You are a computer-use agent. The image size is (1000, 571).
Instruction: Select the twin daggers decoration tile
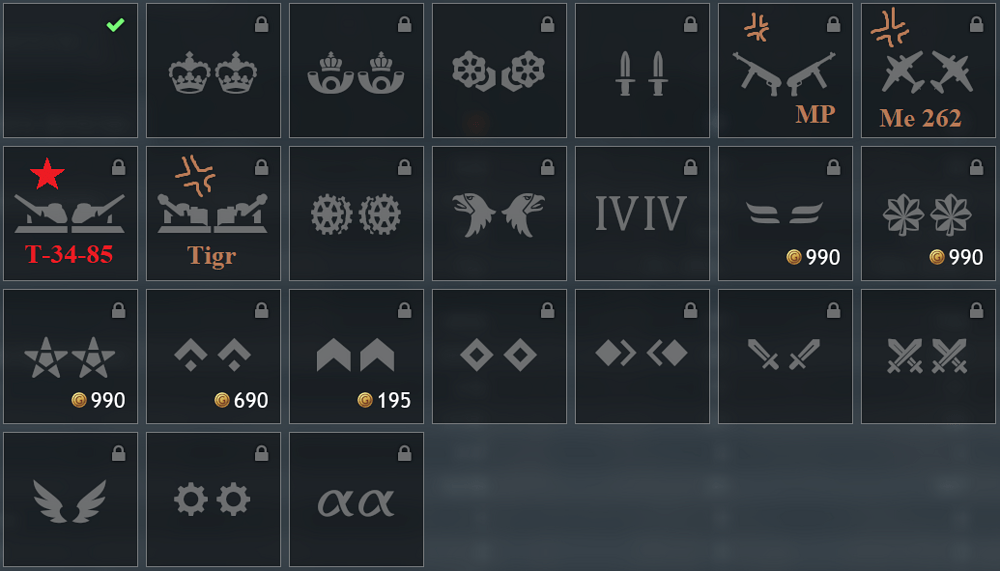[x=642, y=70]
